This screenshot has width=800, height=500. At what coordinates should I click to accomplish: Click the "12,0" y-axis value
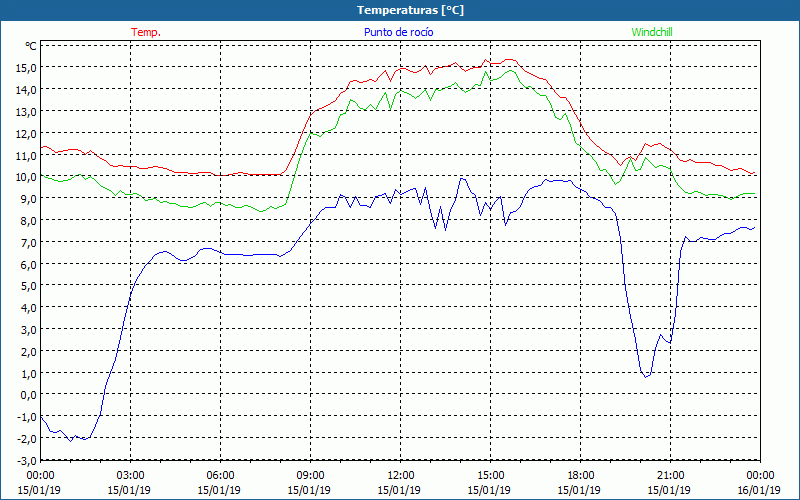point(27,134)
